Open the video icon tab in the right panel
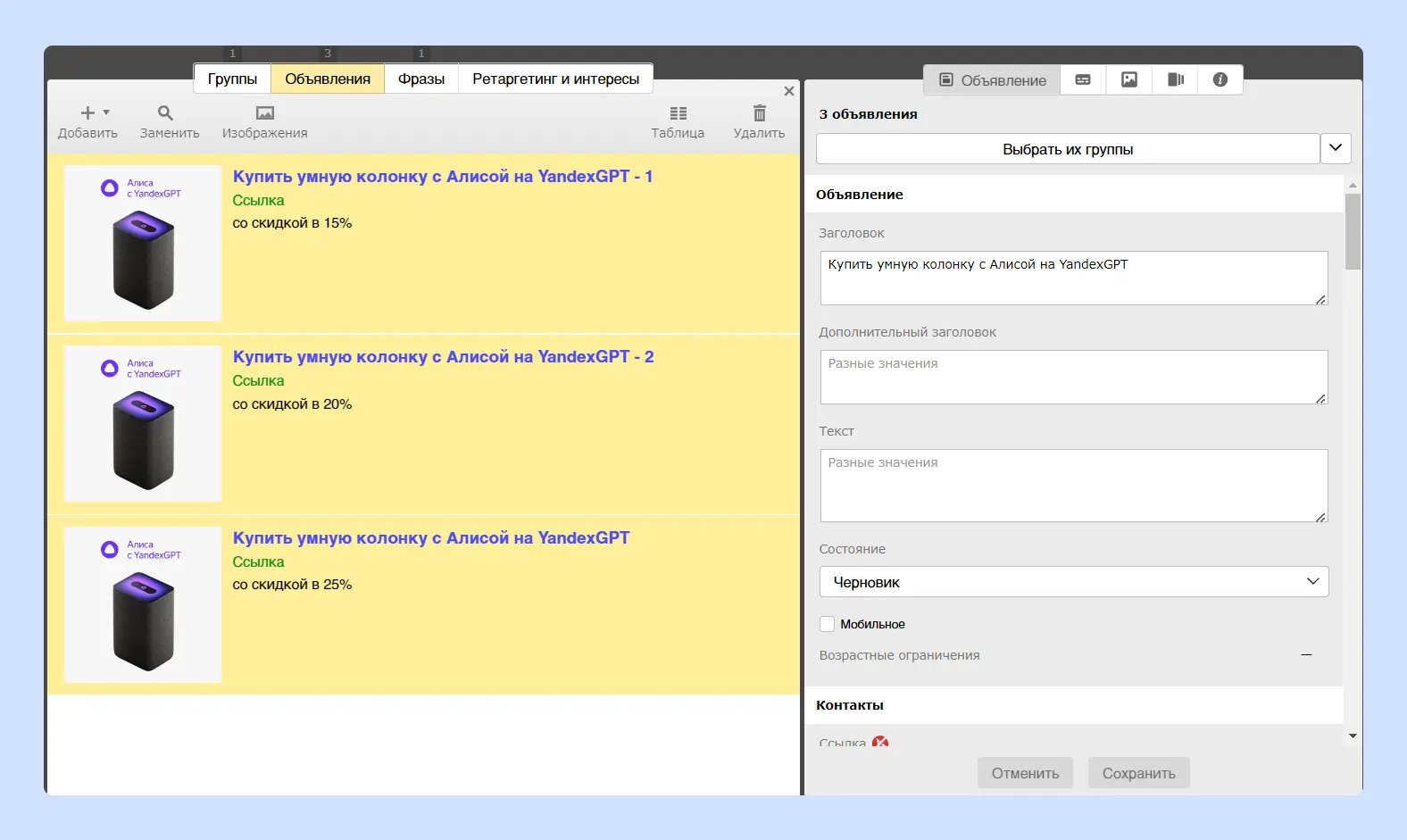 point(1175,79)
